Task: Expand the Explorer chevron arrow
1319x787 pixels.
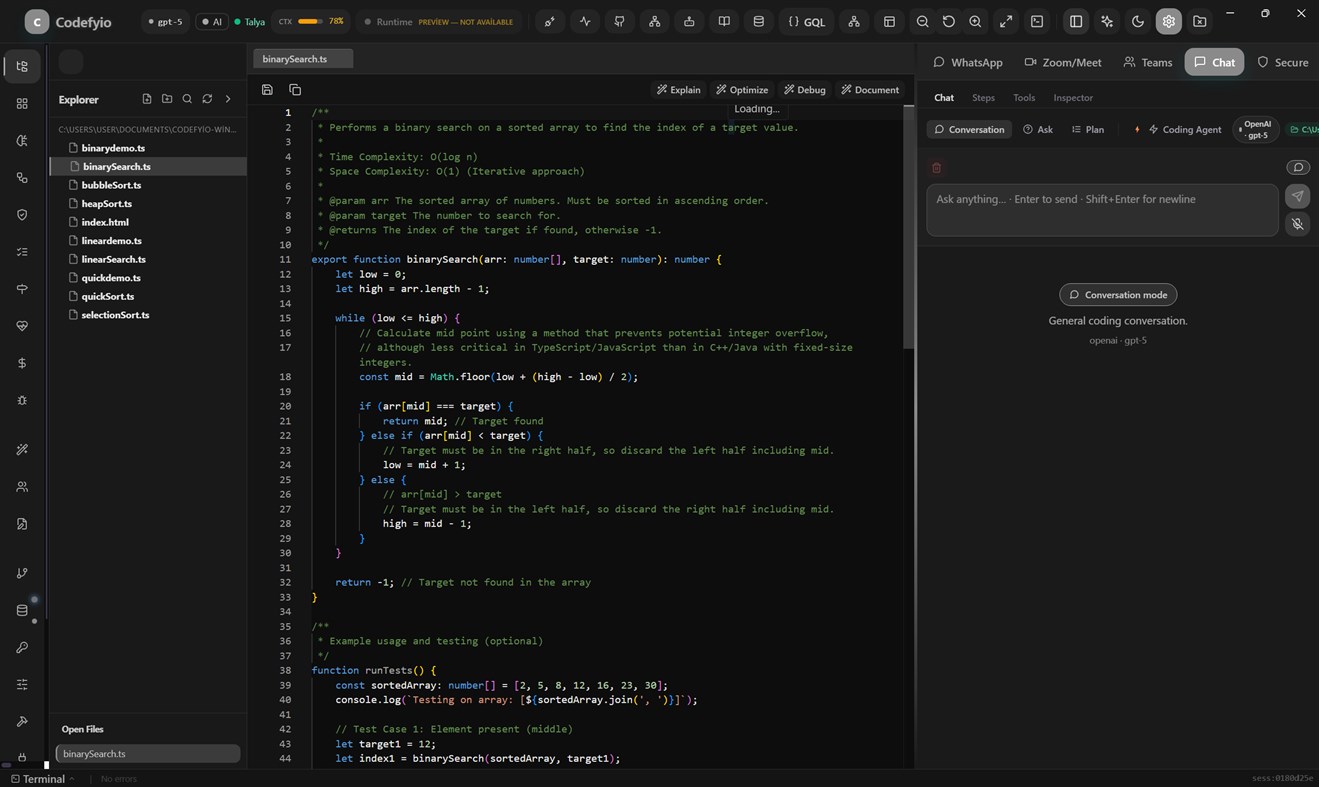Action: pos(228,99)
